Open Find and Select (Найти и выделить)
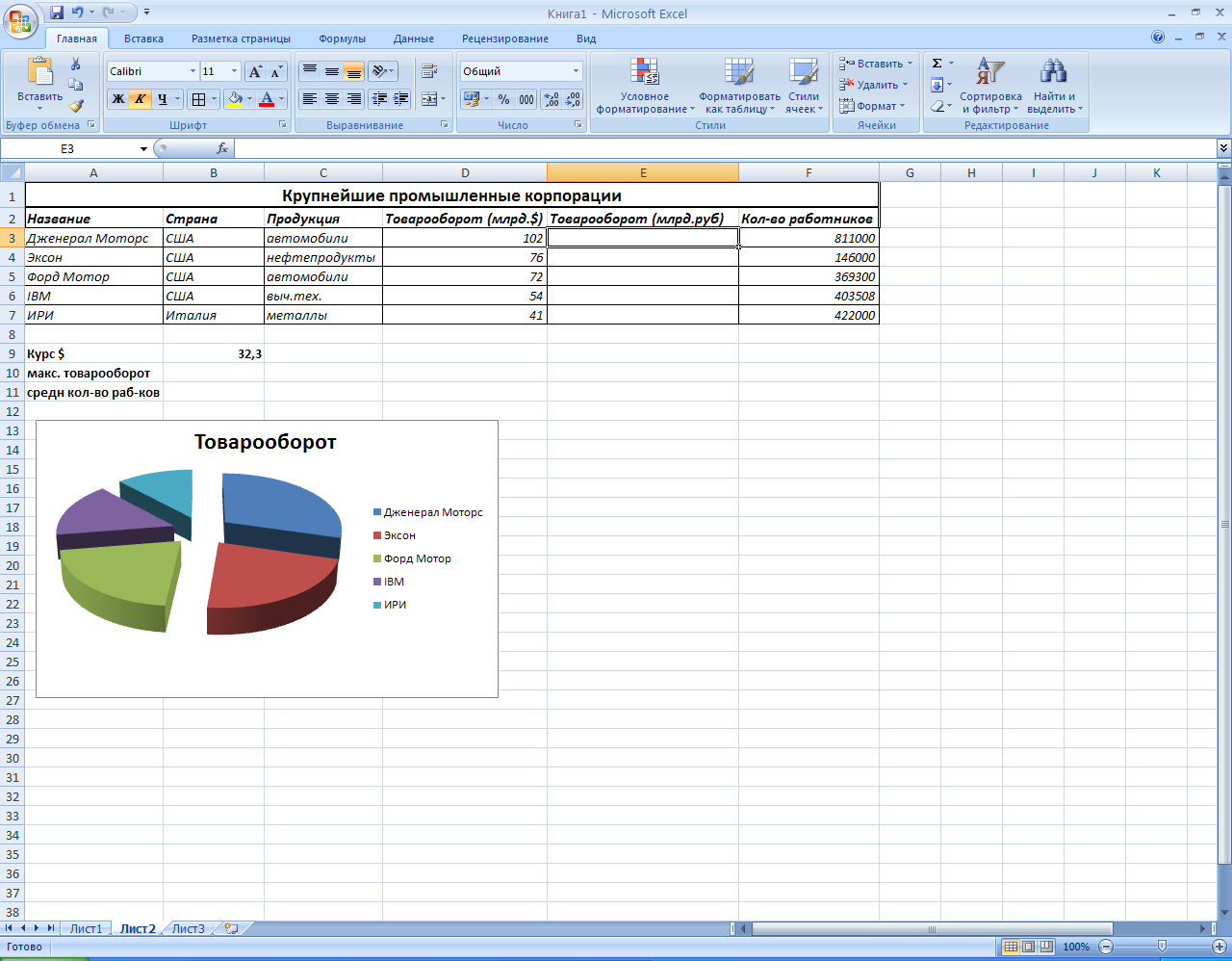This screenshot has height=961, width=1232. pos(1054,85)
